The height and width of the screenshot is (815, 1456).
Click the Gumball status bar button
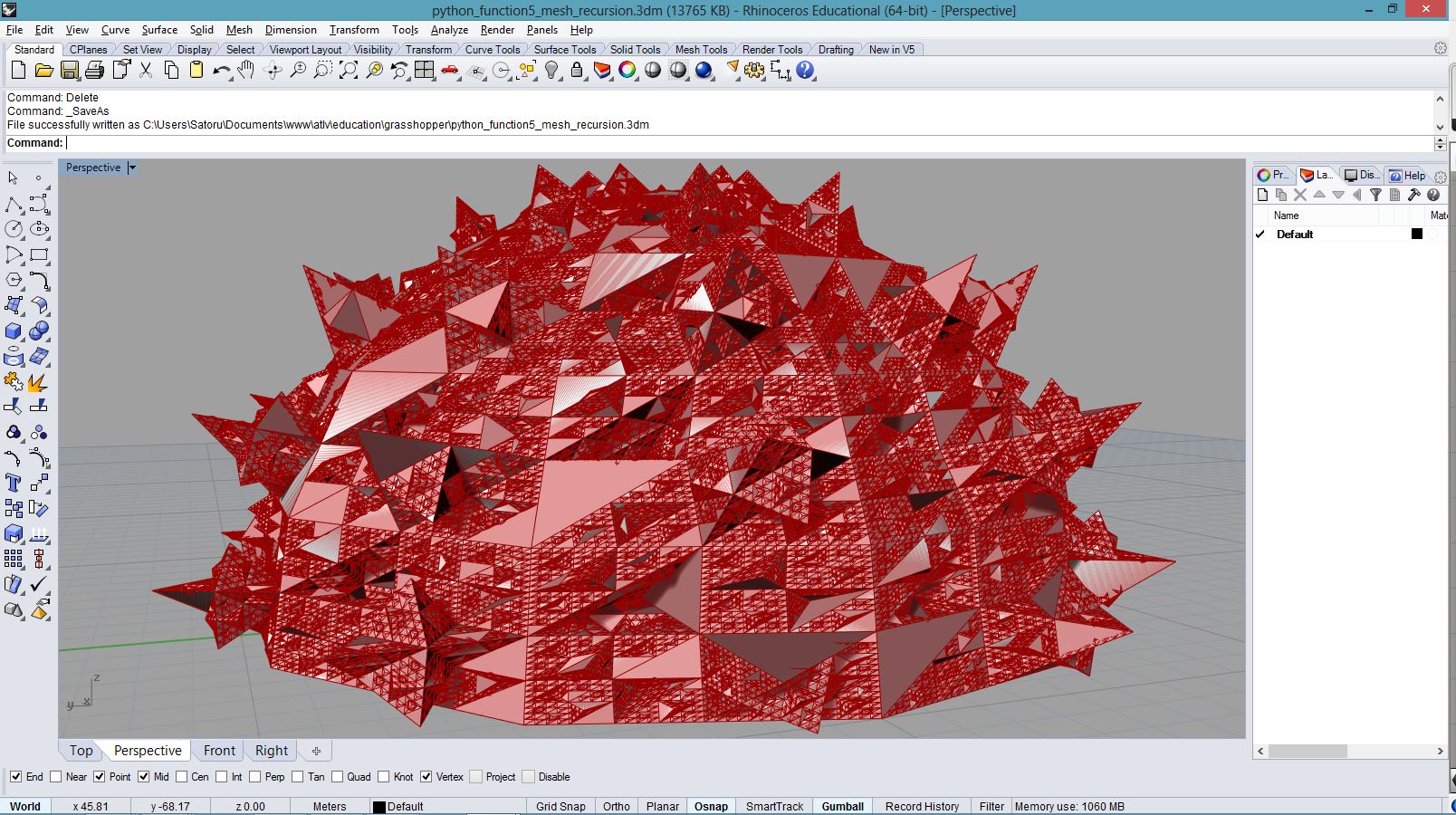coord(842,806)
